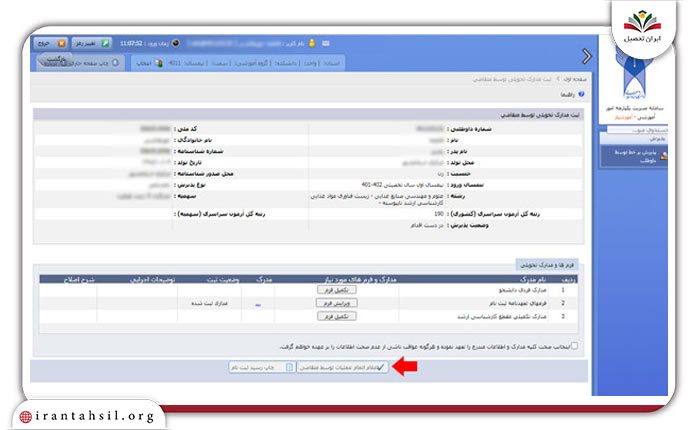Click the ردیف column header
Viewport: 700px width, 430px height.
pyautogui.click(x=568, y=280)
